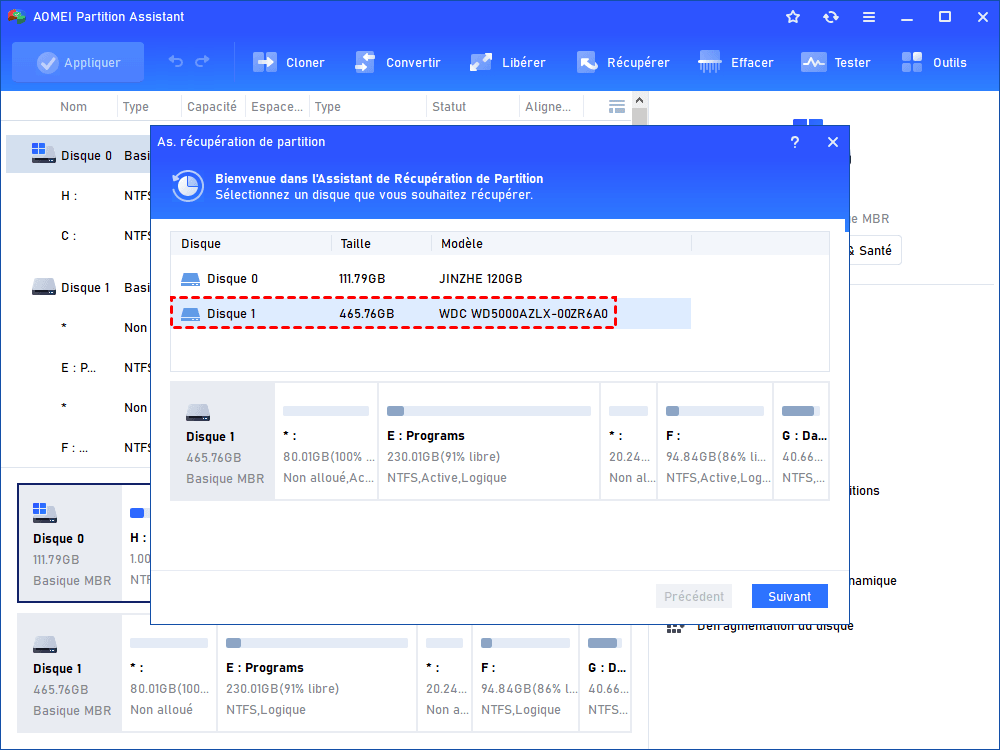This screenshot has height=750, width=1000.
Task: Open the Convertir tool
Action: point(397,62)
